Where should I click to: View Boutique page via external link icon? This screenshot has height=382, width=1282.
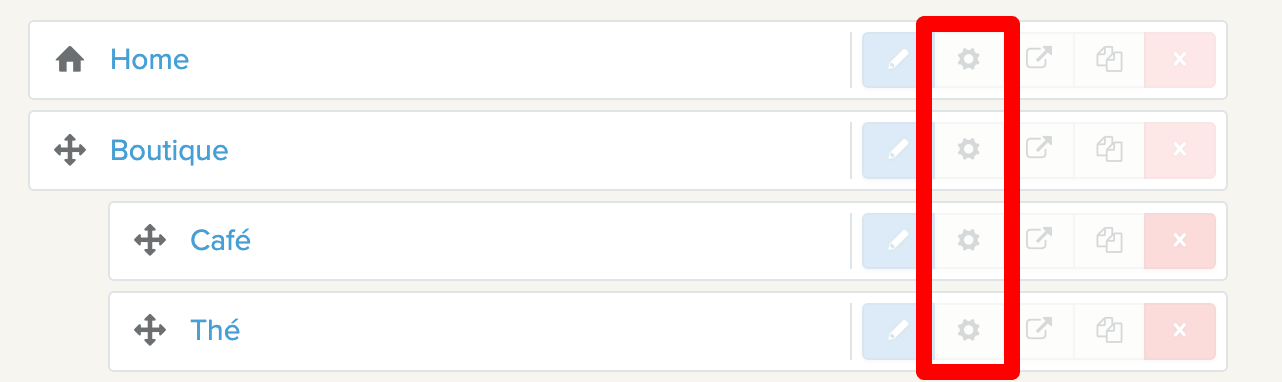click(1039, 150)
